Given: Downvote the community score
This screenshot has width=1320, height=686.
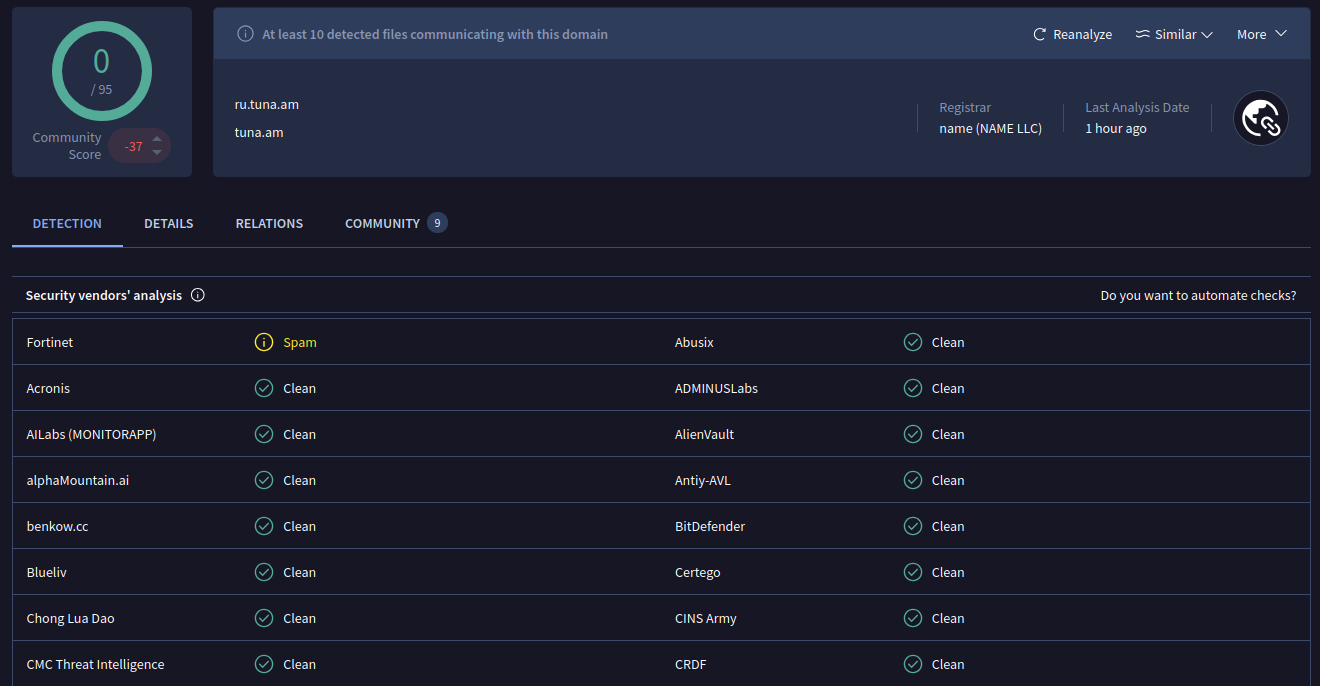Looking at the screenshot, I should pos(157,153).
